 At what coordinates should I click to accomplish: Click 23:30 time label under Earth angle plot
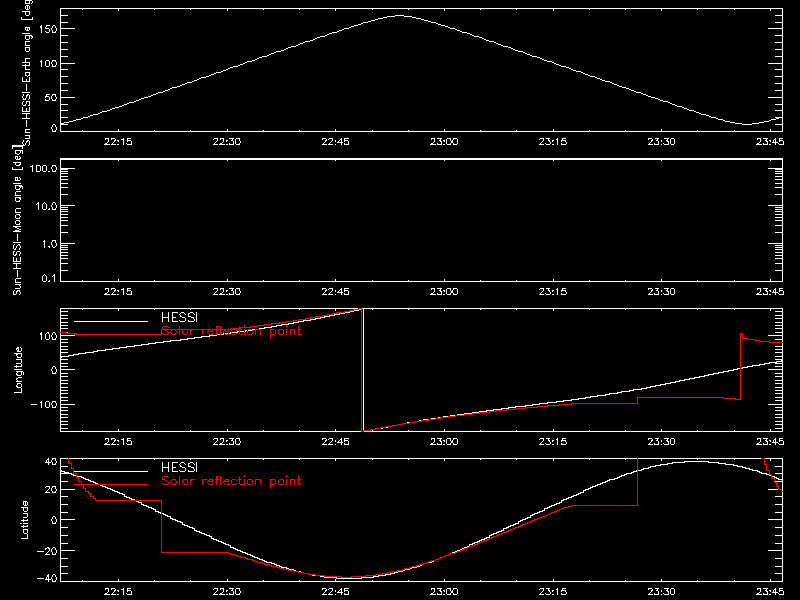(661, 142)
